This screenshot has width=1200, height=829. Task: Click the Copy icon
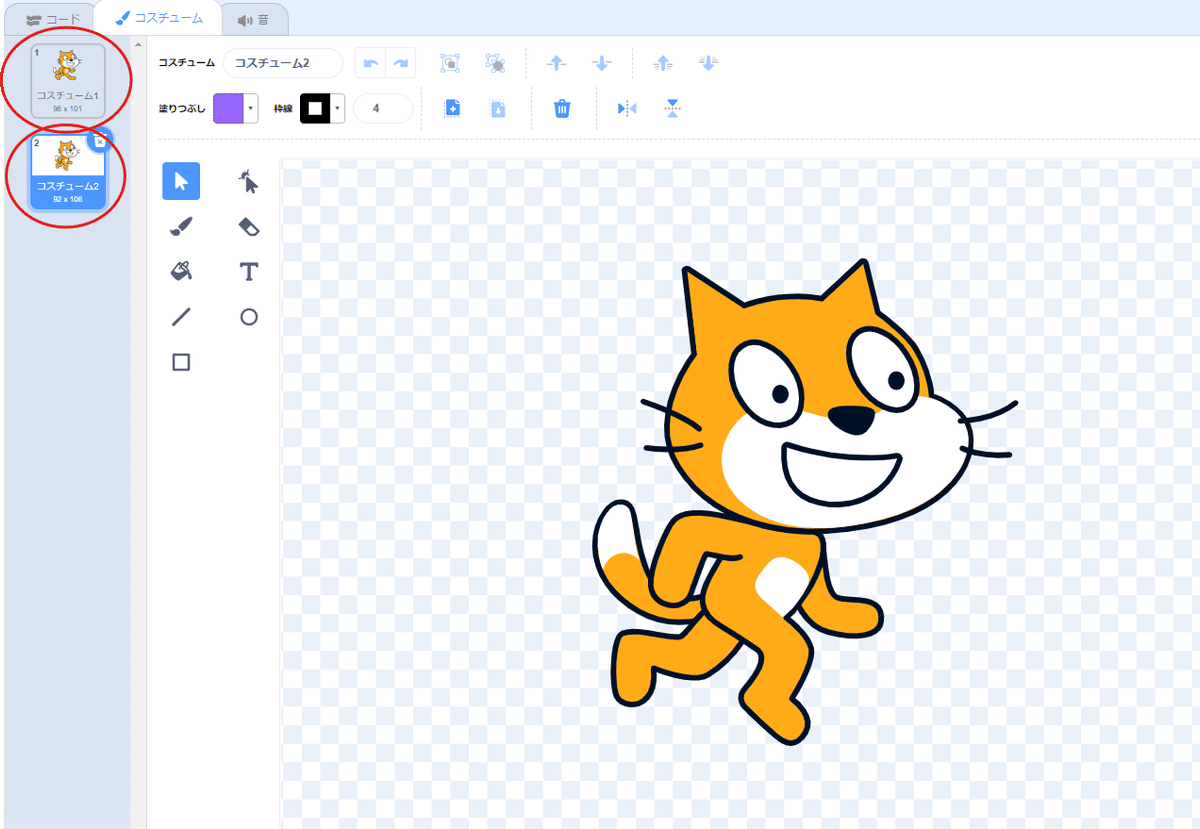pyautogui.click(x=452, y=108)
